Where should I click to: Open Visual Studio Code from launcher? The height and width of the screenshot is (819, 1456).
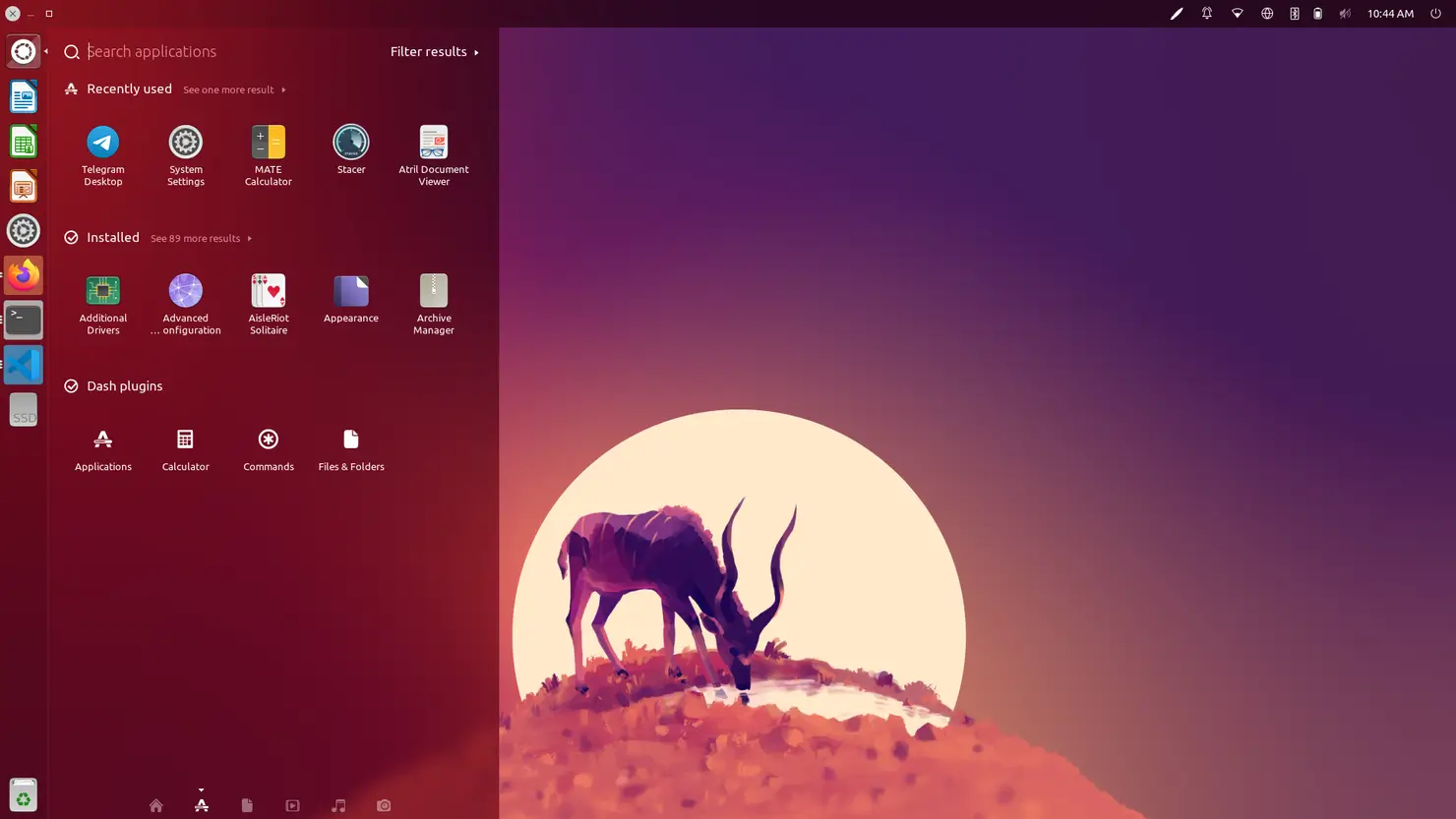coord(23,365)
